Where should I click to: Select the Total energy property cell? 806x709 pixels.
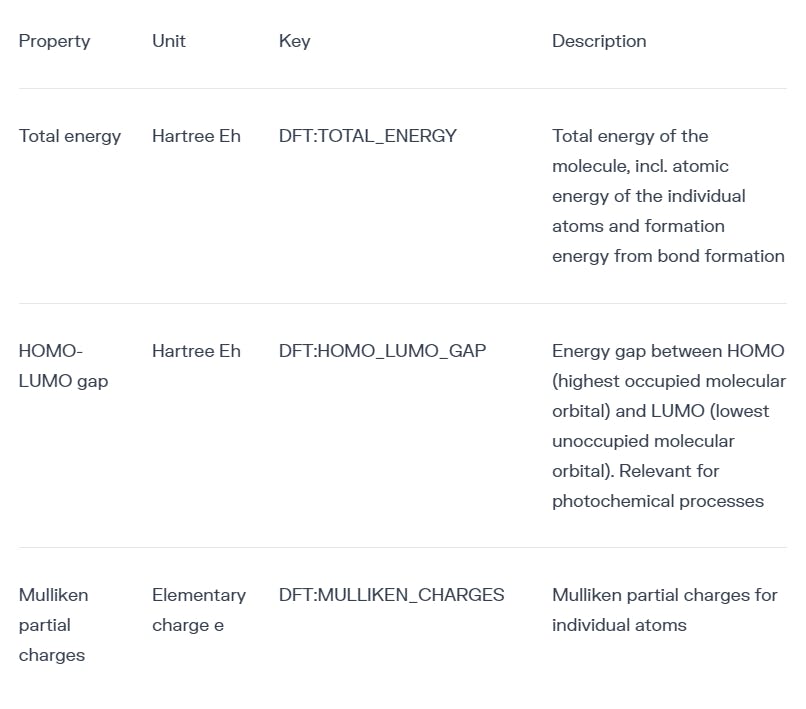pos(70,136)
